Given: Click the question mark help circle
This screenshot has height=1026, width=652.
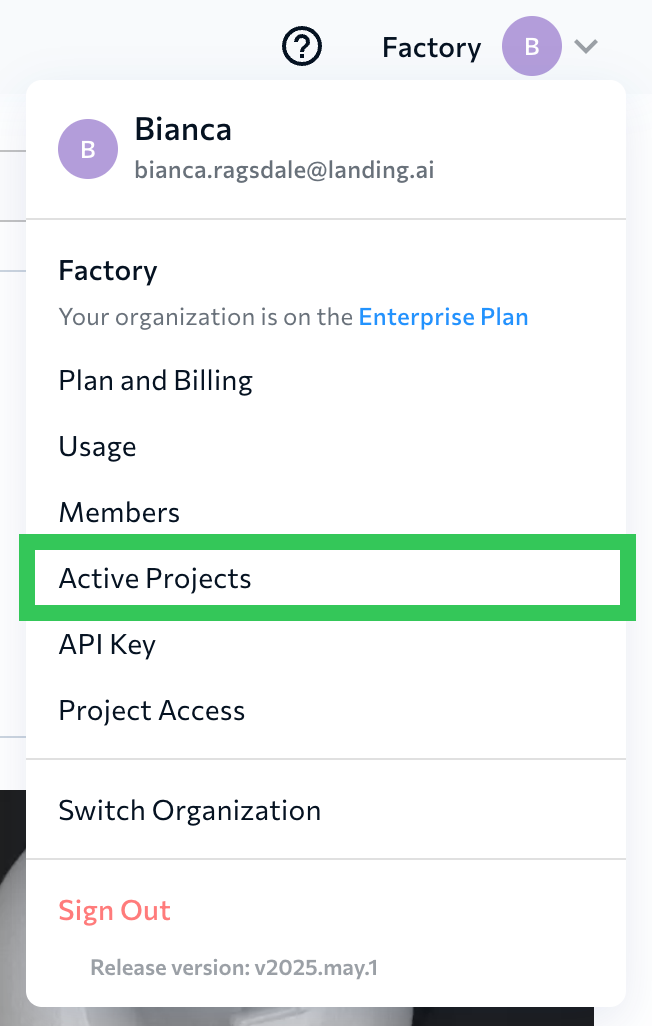Looking at the screenshot, I should [301, 46].
